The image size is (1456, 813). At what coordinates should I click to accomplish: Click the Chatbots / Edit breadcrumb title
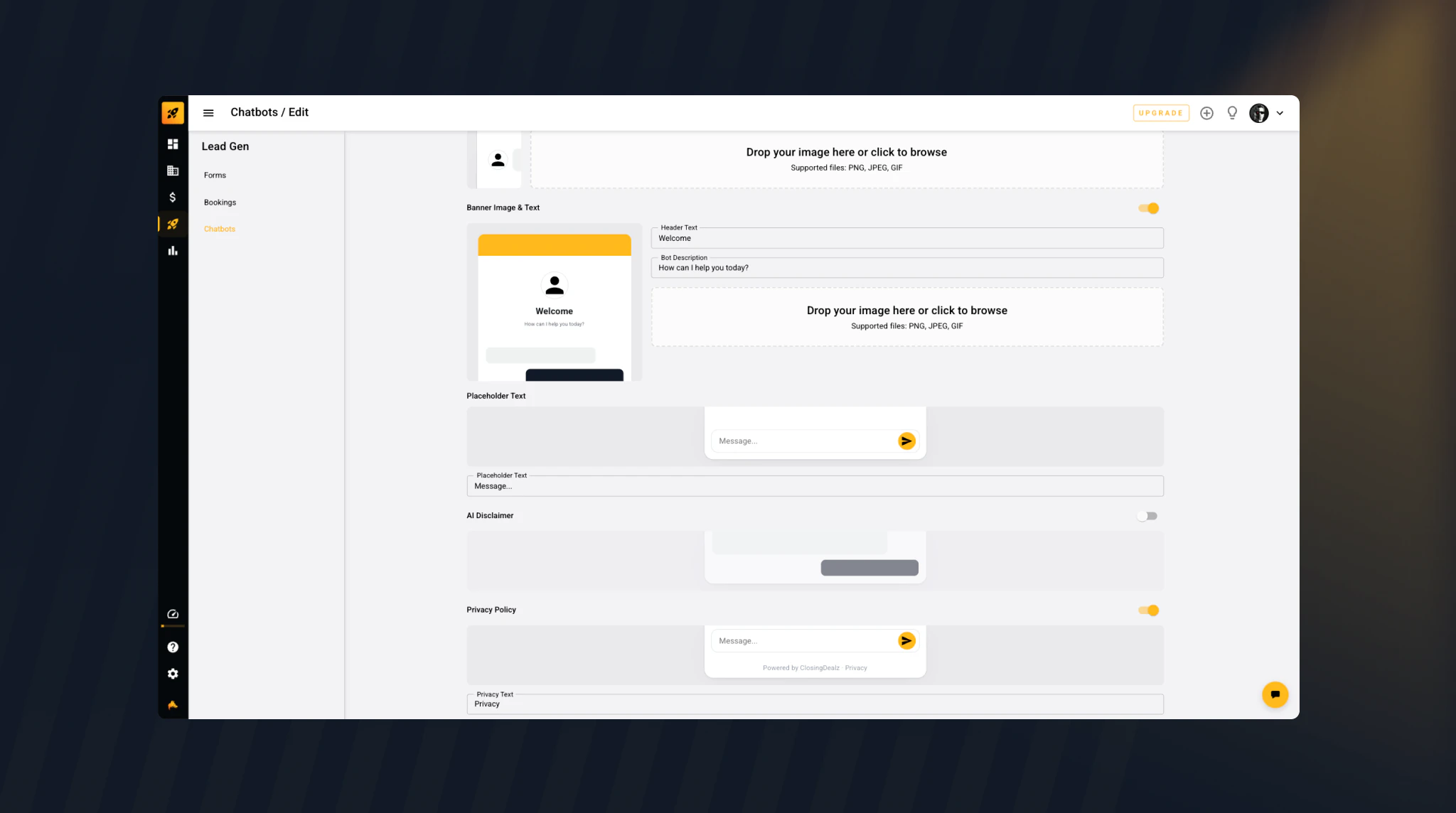[x=269, y=112]
